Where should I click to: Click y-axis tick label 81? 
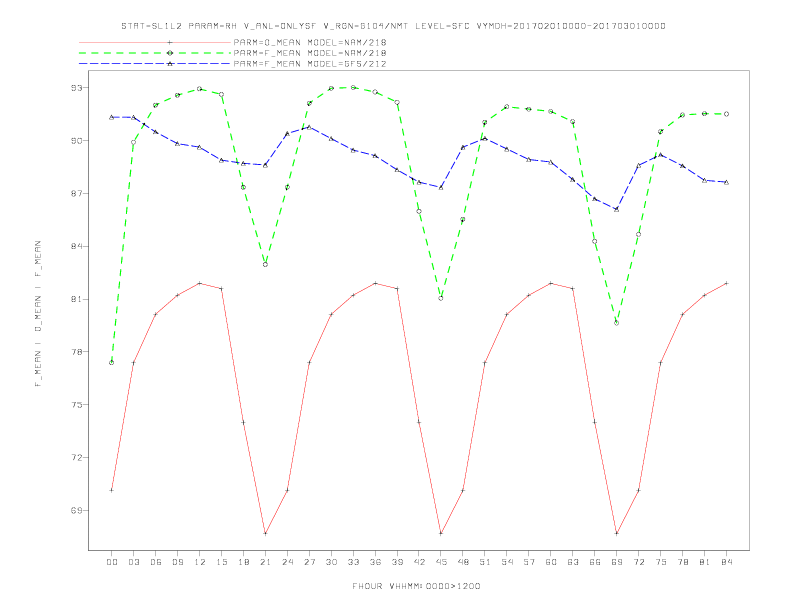click(76, 299)
